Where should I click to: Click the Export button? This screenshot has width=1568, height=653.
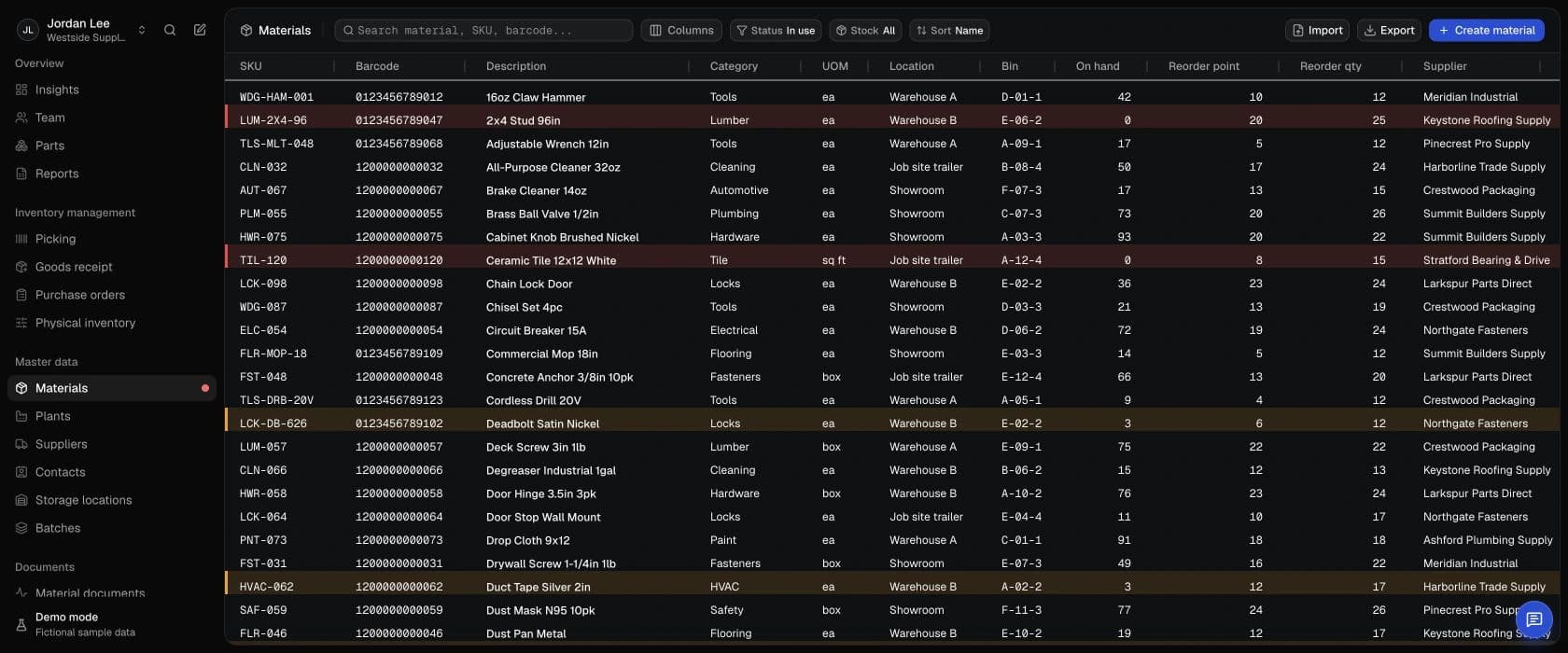pos(1389,30)
